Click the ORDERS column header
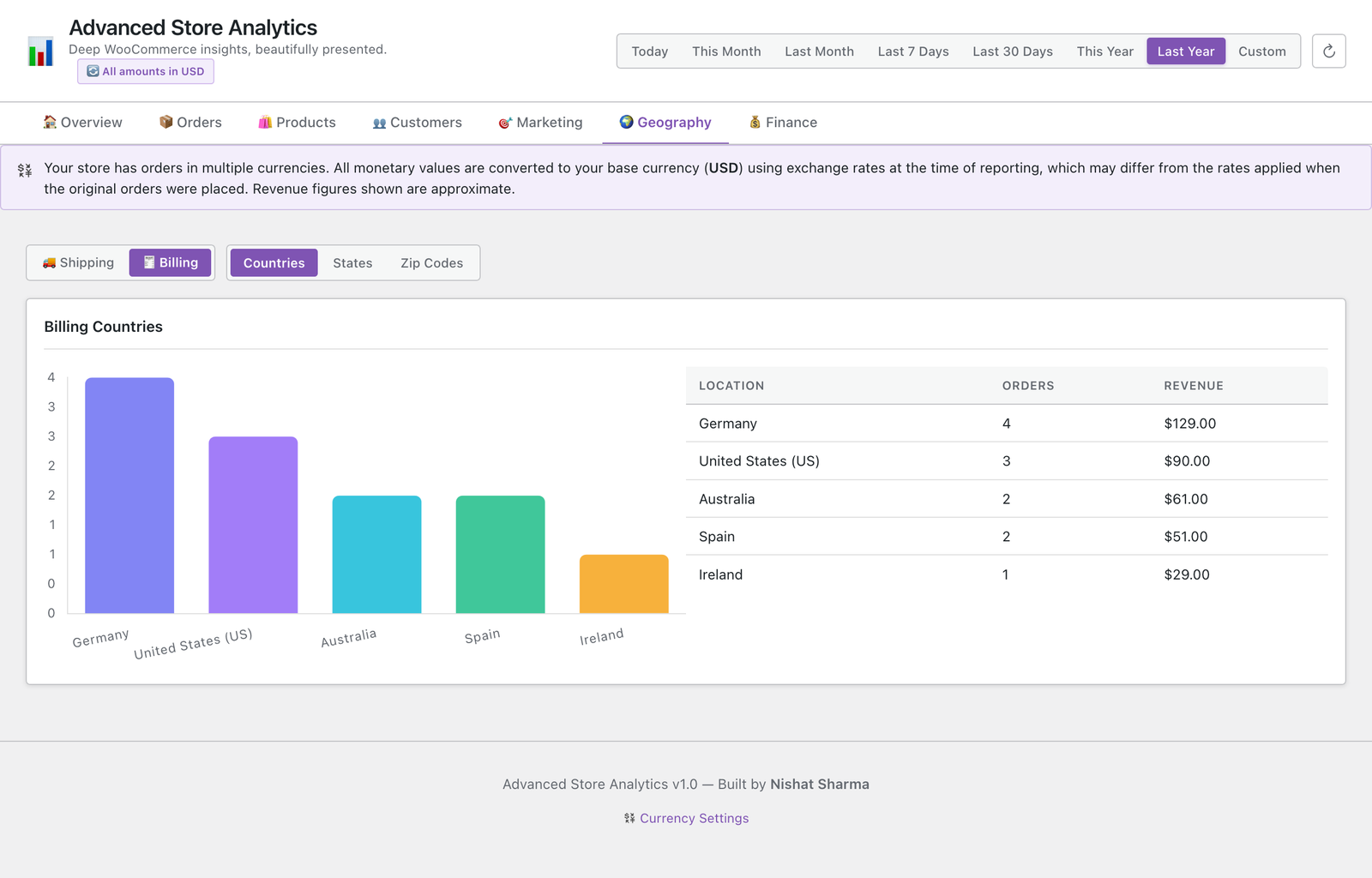Viewport: 1372px width, 878px height. (1028, 386)
